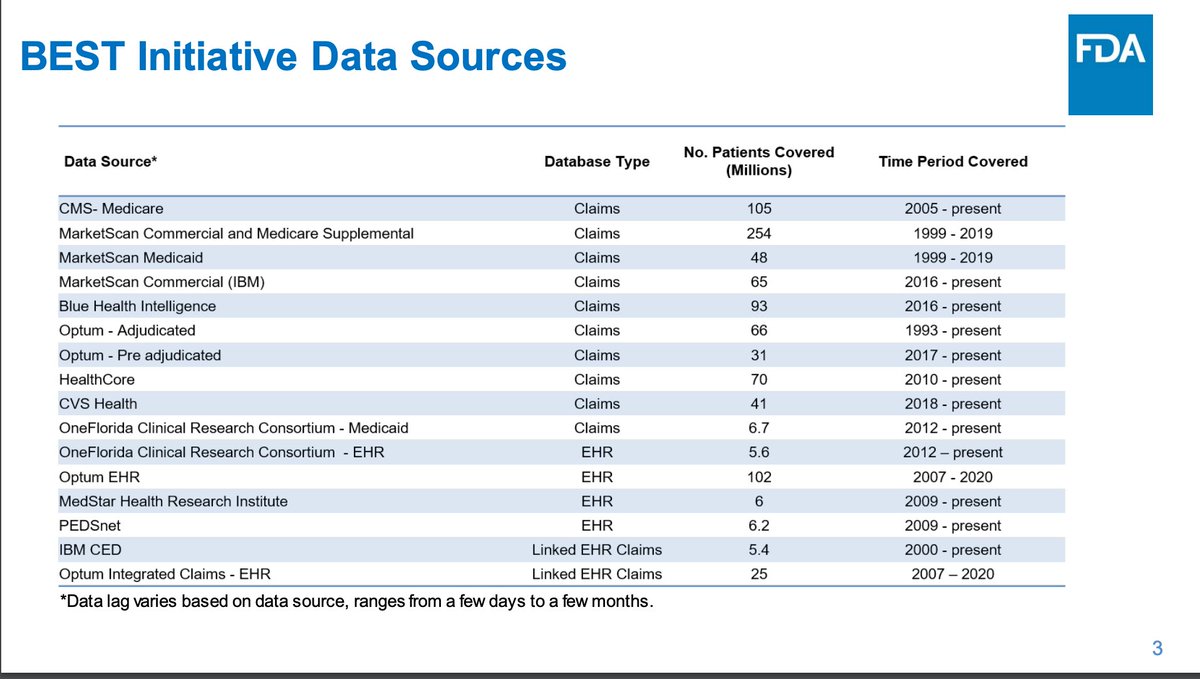The height and width of the screenshot is (679, 1200).
Task: Click patient count 25
Action: [759, 574]
